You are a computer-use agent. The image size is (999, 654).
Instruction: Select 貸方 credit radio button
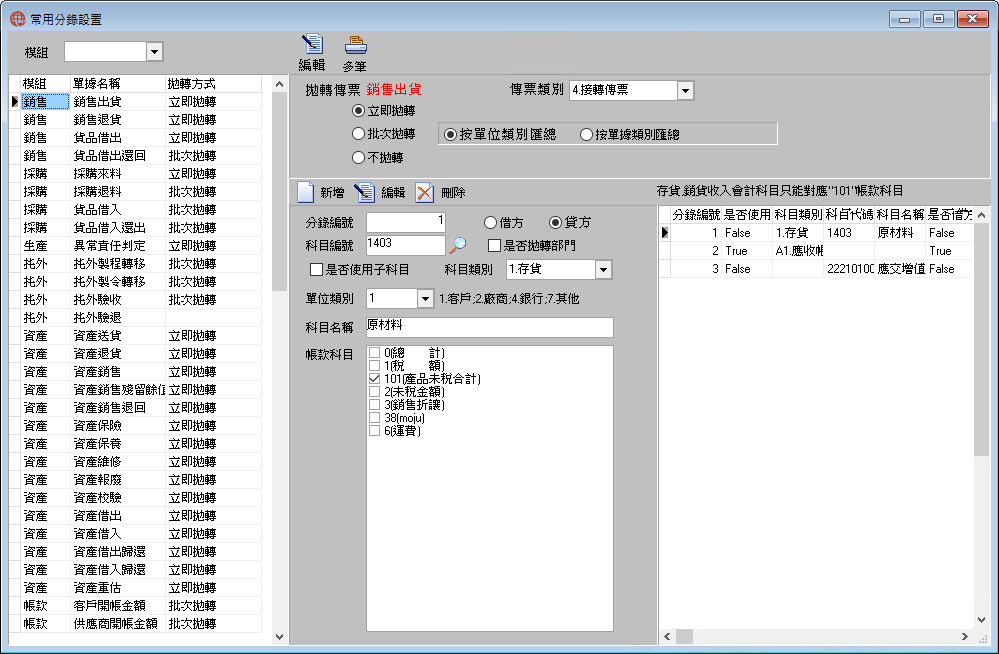point(555,222)
